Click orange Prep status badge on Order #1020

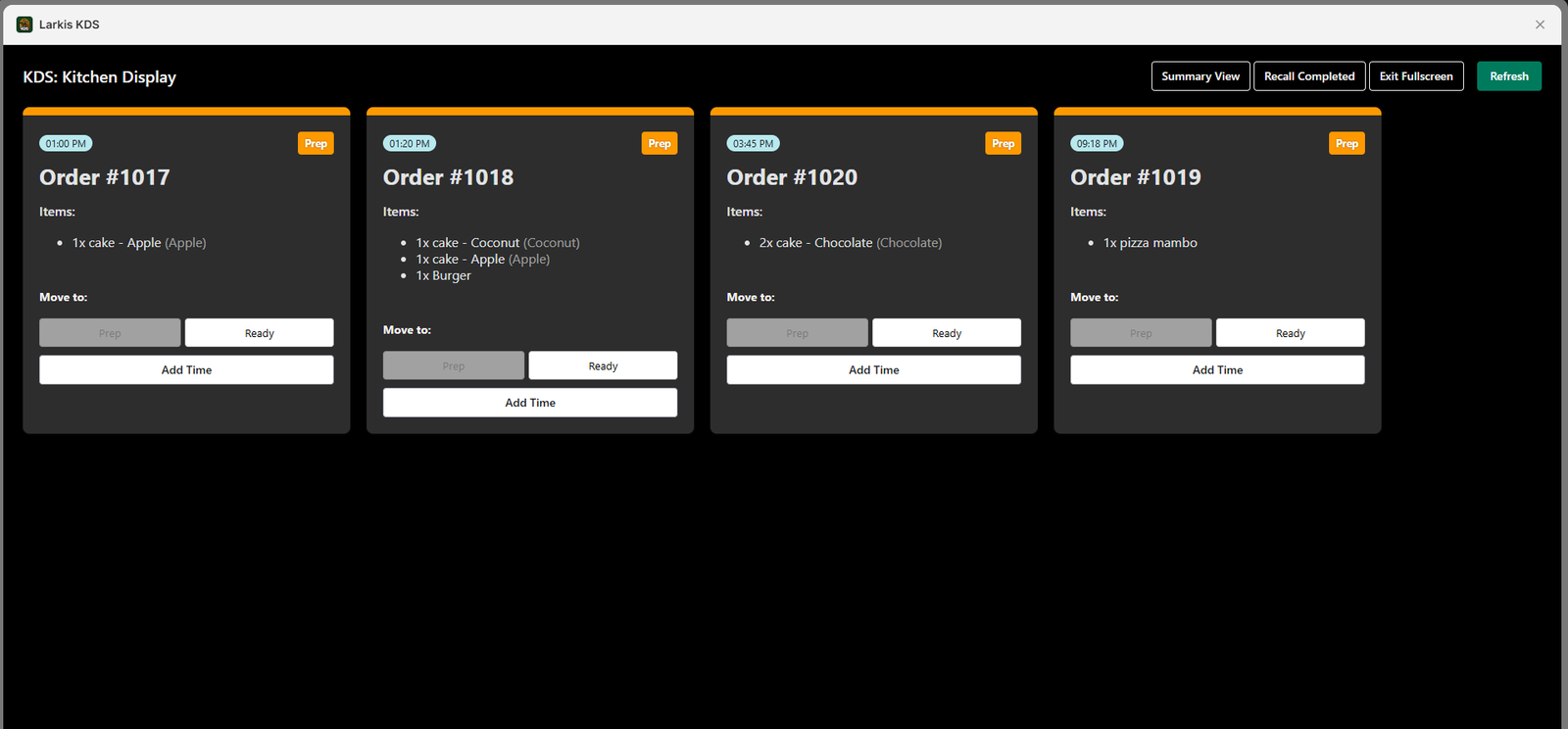1004,143
